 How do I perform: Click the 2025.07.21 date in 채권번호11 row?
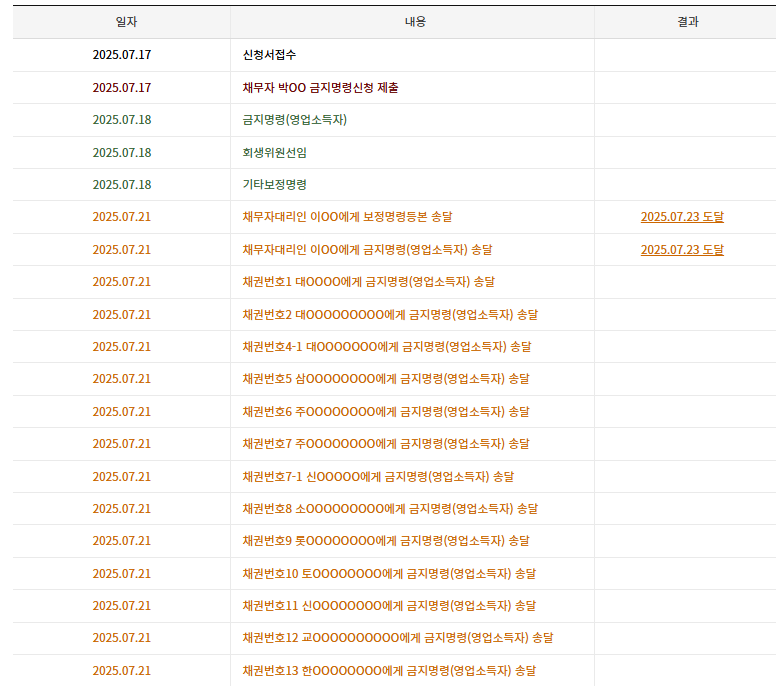pos(122,605)
